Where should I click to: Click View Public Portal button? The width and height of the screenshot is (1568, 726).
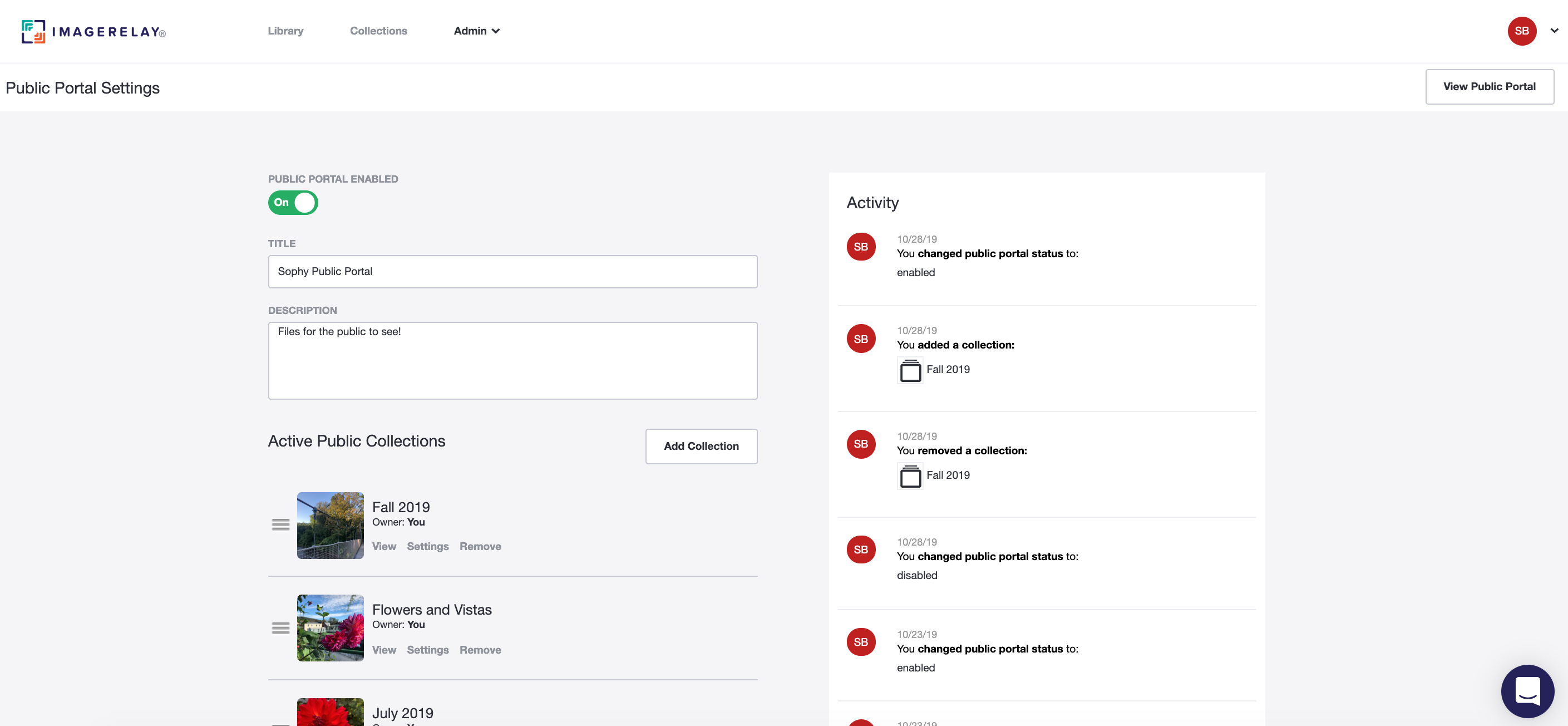click(x=1489, y=86)
